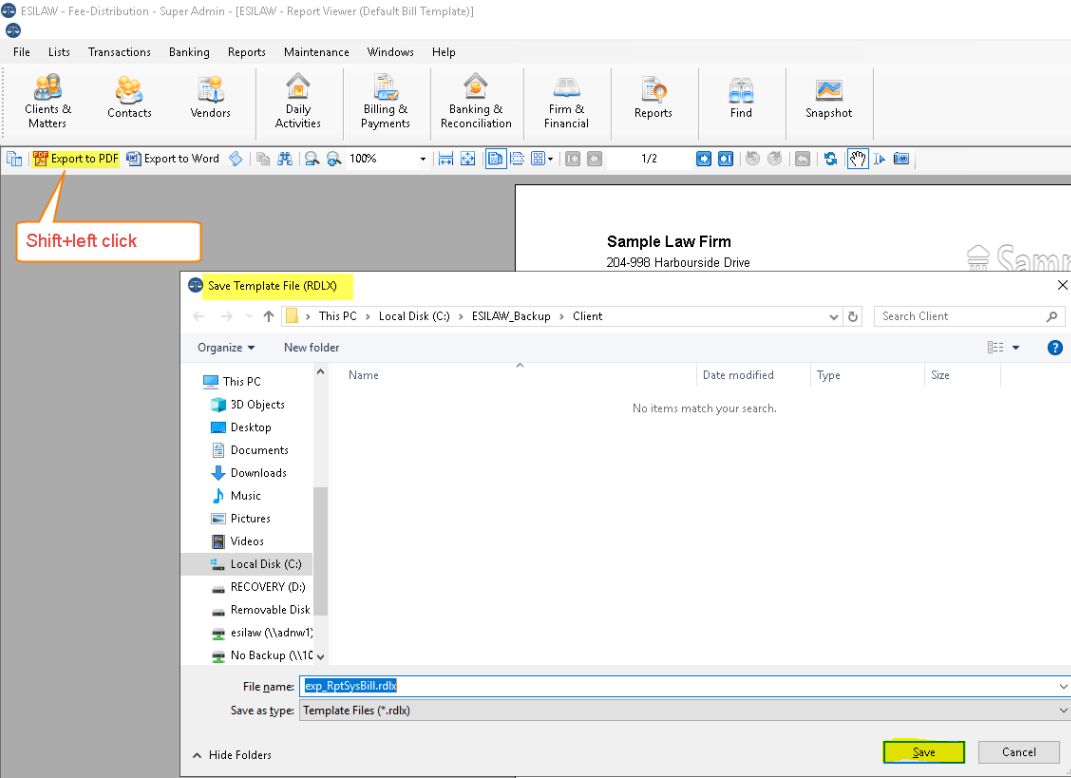Activate the snapshot camera tool
Screen dimensions: 1071x778
click(x=901, y=158)
